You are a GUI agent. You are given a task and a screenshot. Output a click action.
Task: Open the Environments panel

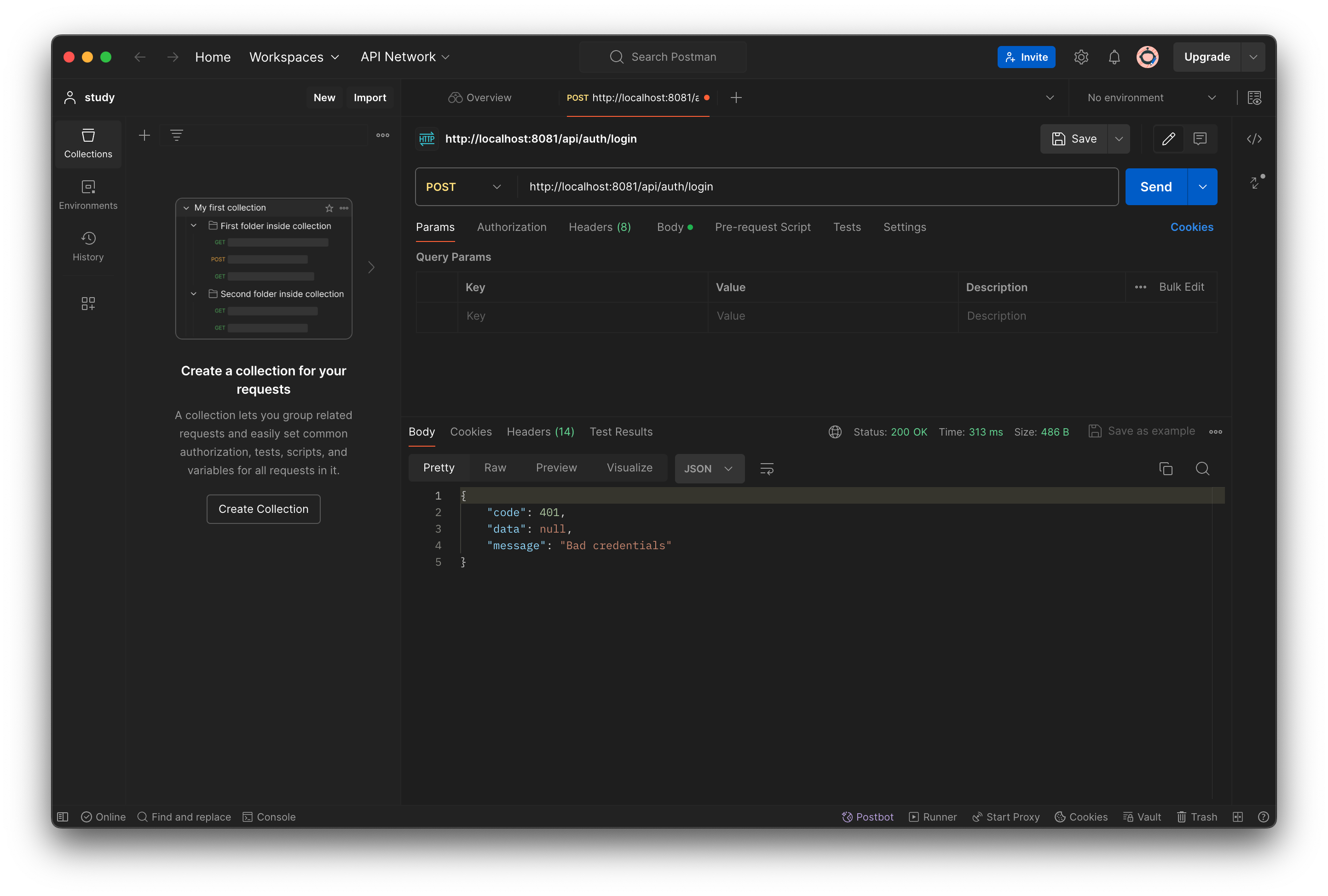[x=88, y=194]
